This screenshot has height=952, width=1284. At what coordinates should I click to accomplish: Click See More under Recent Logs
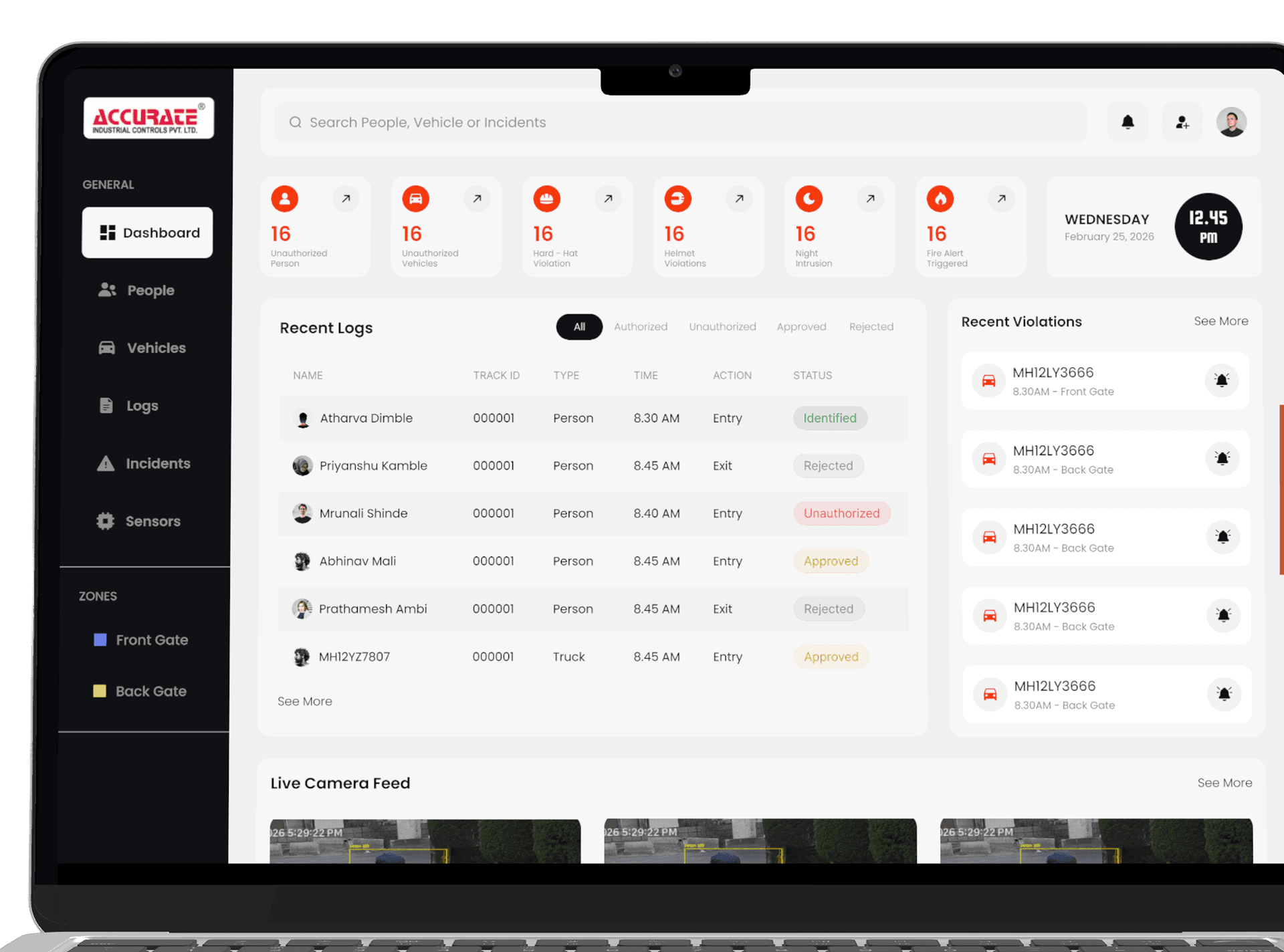(x=305, y=701)
